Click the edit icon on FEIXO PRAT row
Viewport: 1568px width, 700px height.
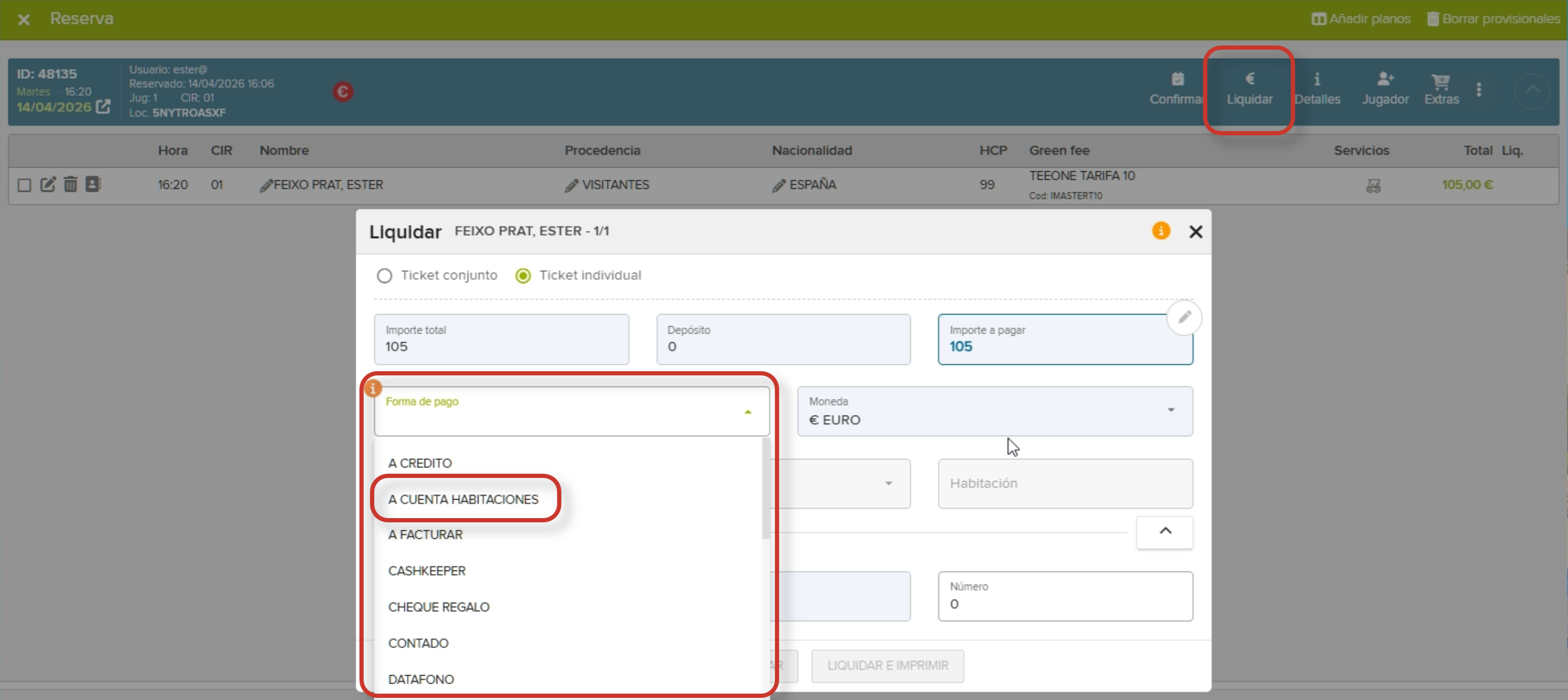click(x=48, y=184)
